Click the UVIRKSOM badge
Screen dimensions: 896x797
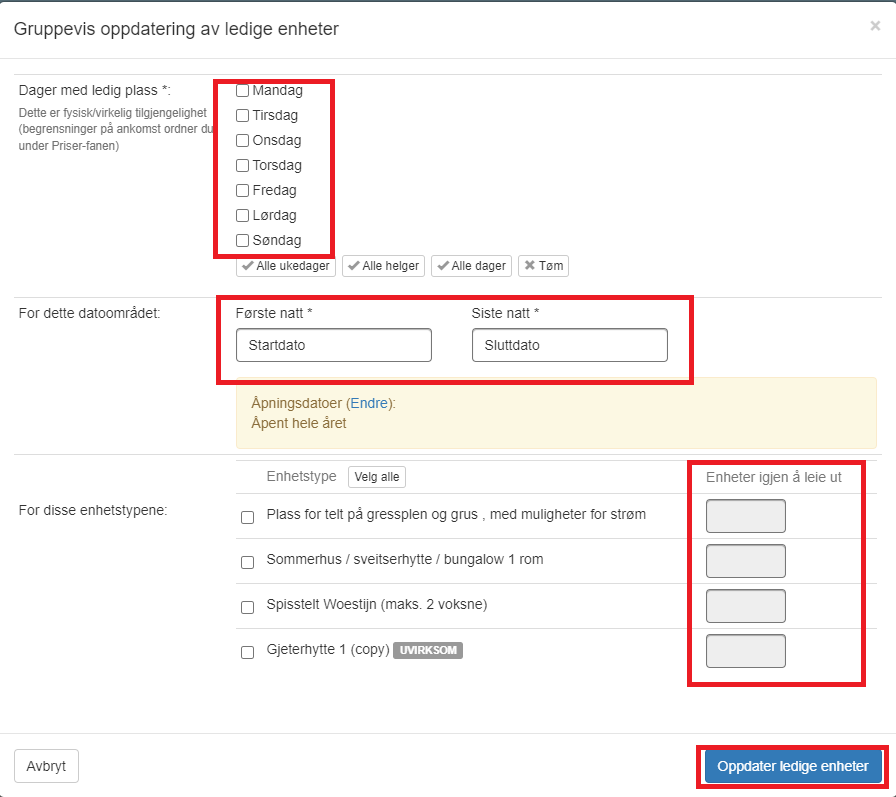(428, 650)
